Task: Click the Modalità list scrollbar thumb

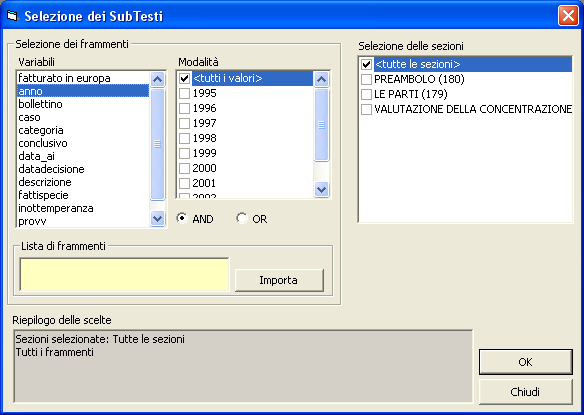Action: tap(321, 125)
